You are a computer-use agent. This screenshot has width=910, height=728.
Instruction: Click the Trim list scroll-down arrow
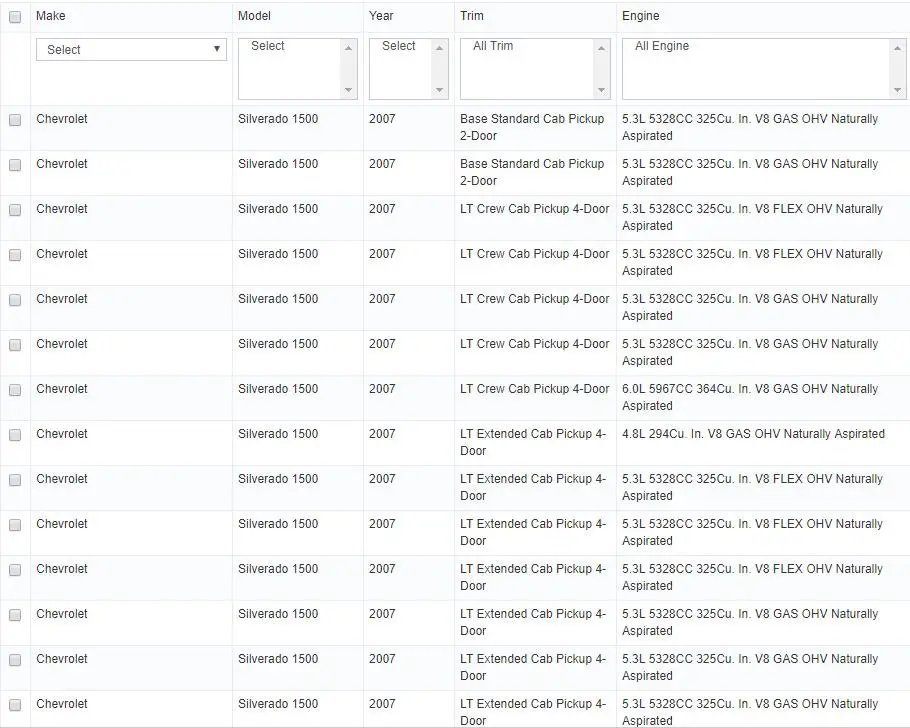[x=601, y=90]
